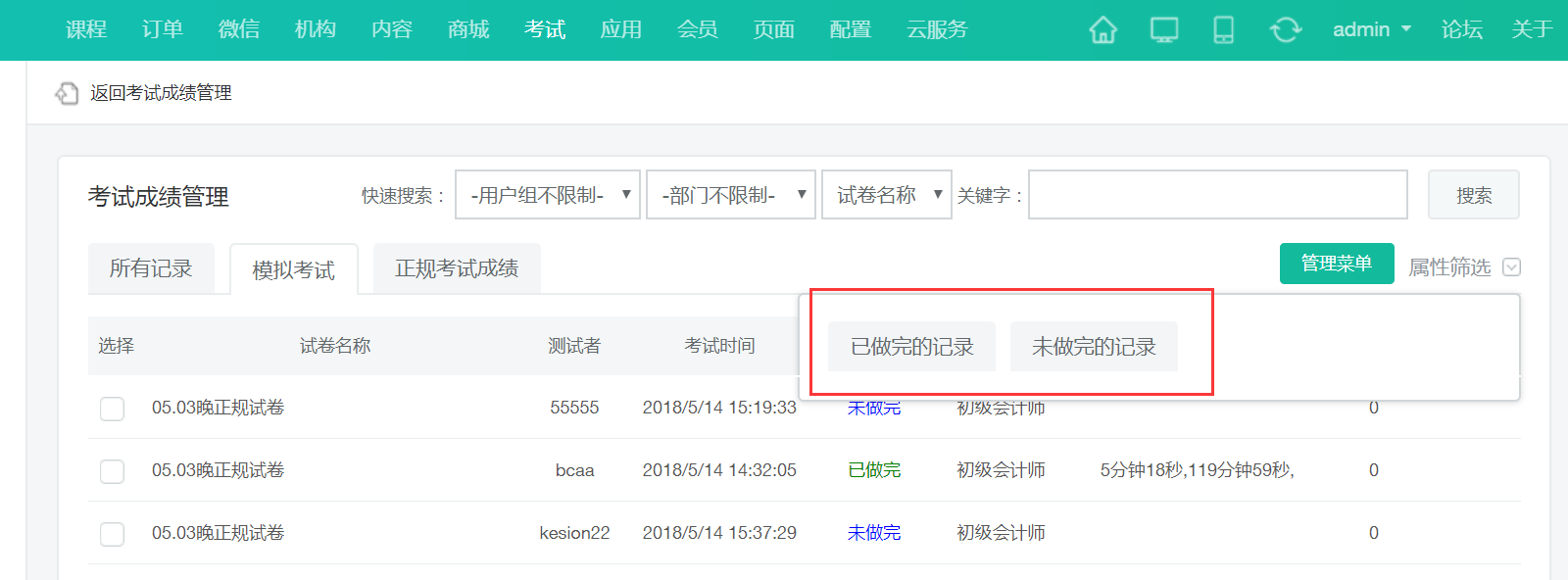1568x580 pixels.
Task: Expand the 用户组不限制 dropdown
Action: click(x=548, y=195)
